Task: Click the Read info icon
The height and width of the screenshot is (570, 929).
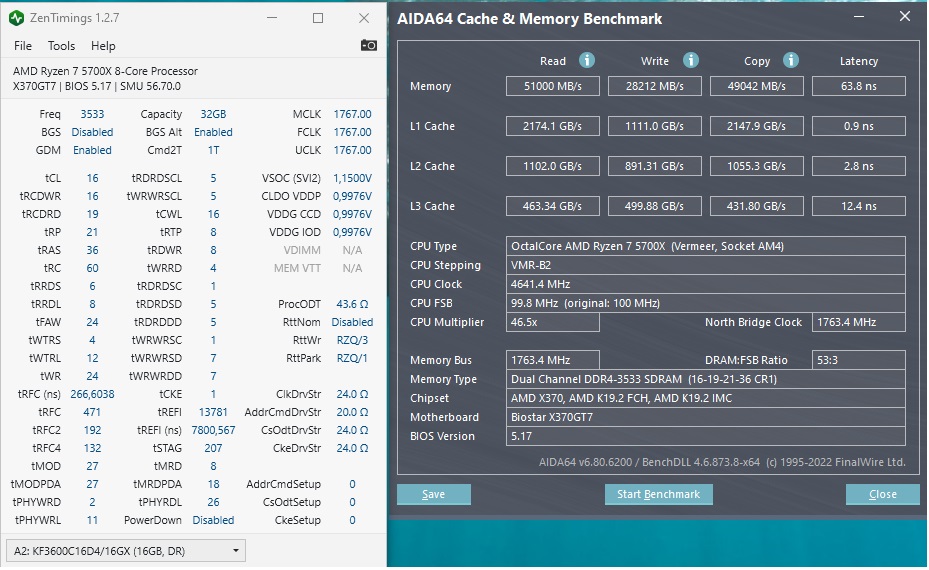Action: point(587,60)
